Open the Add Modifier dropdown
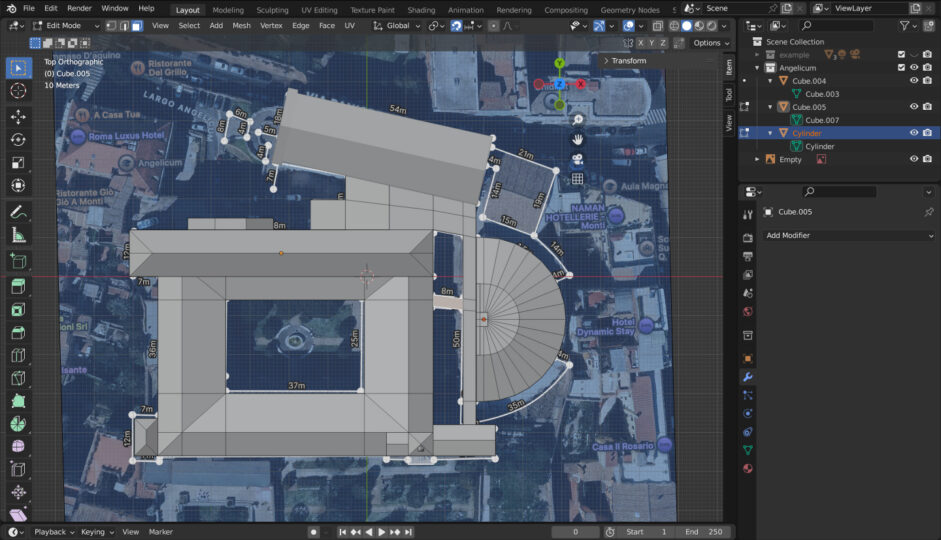 coord(849,235)
